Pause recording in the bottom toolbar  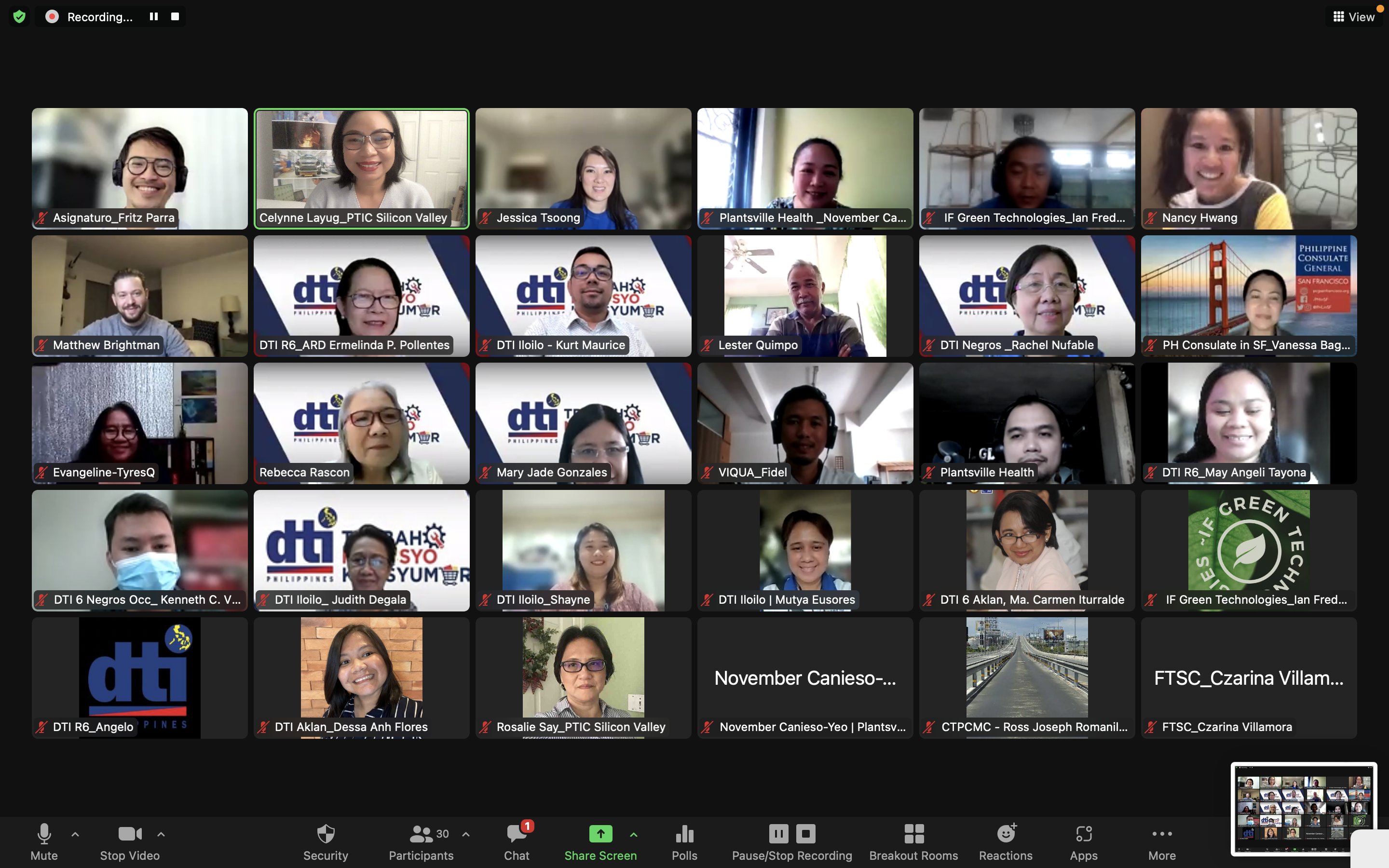click(x=778, y=834)
